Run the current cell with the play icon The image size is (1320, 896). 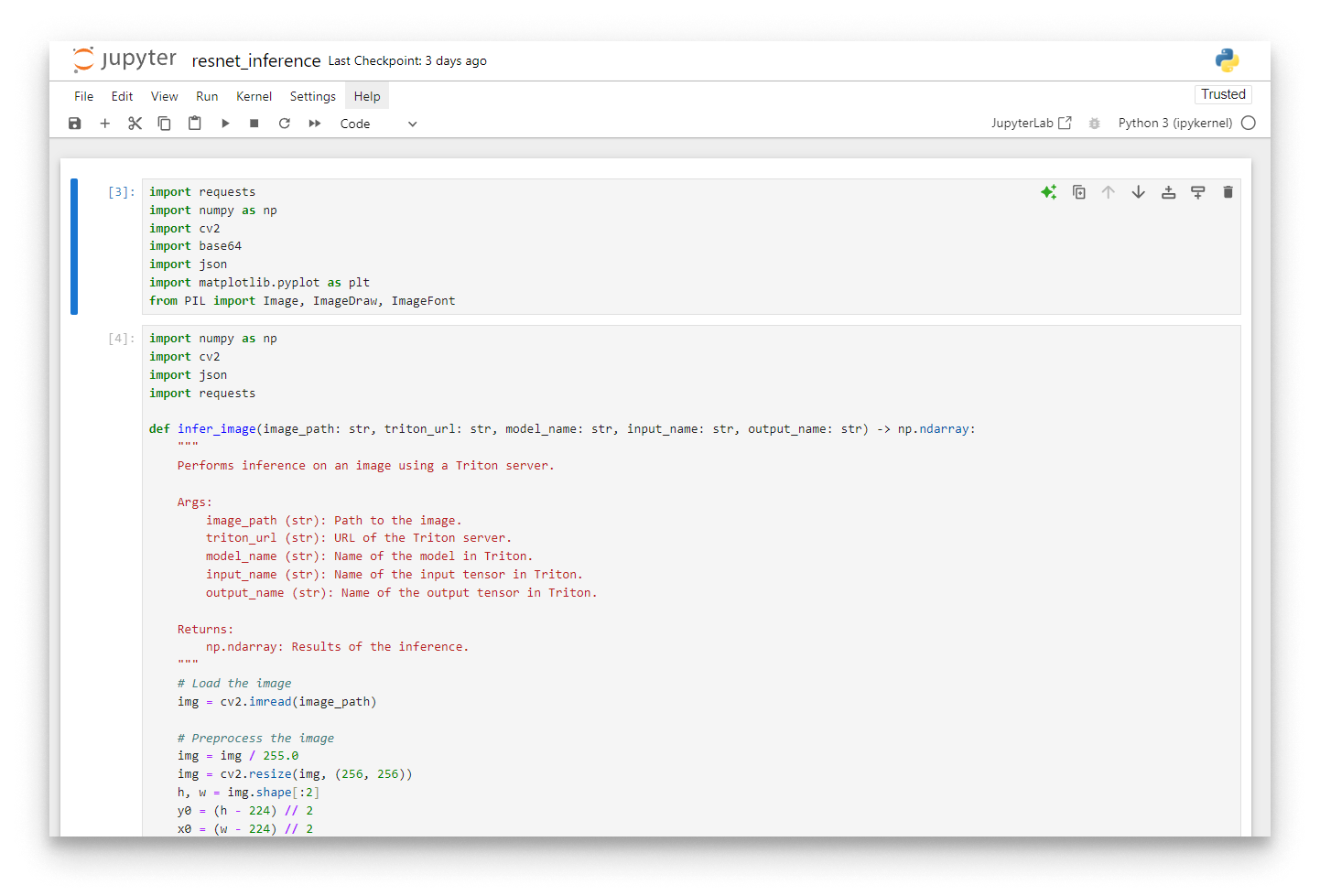225,123
